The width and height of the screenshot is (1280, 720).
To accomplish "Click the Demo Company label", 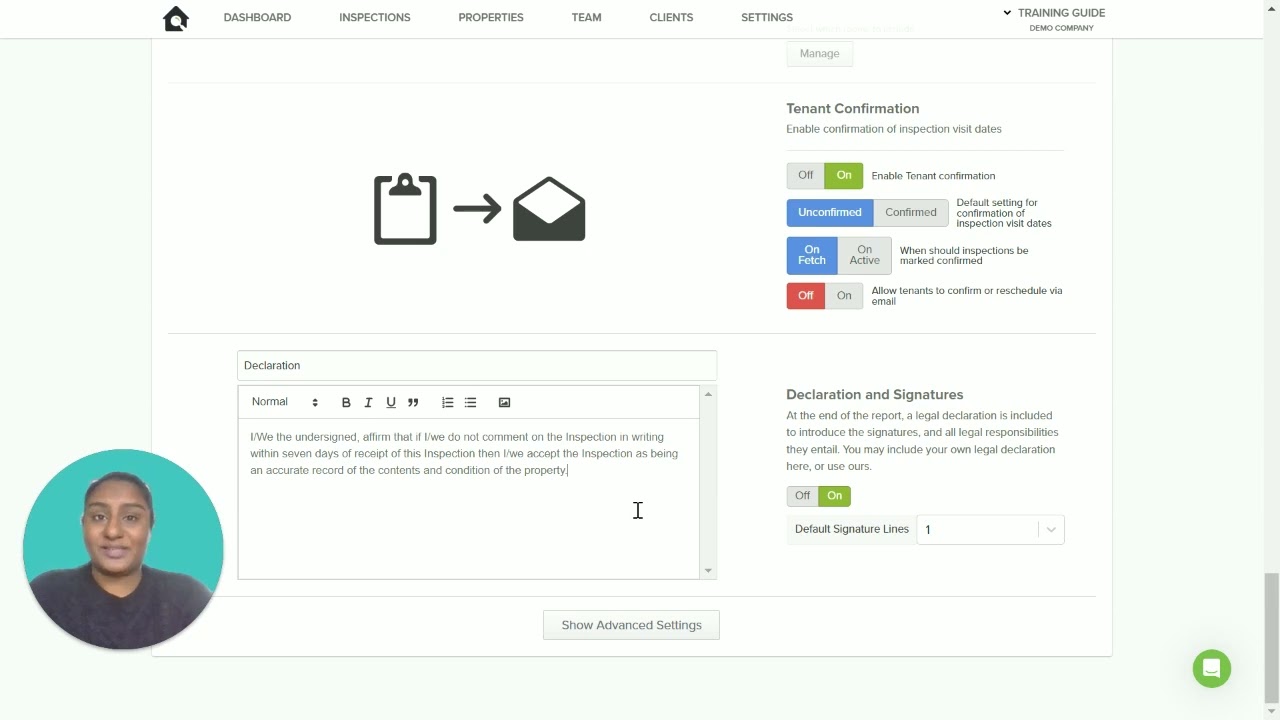I will coord(1061,28).
